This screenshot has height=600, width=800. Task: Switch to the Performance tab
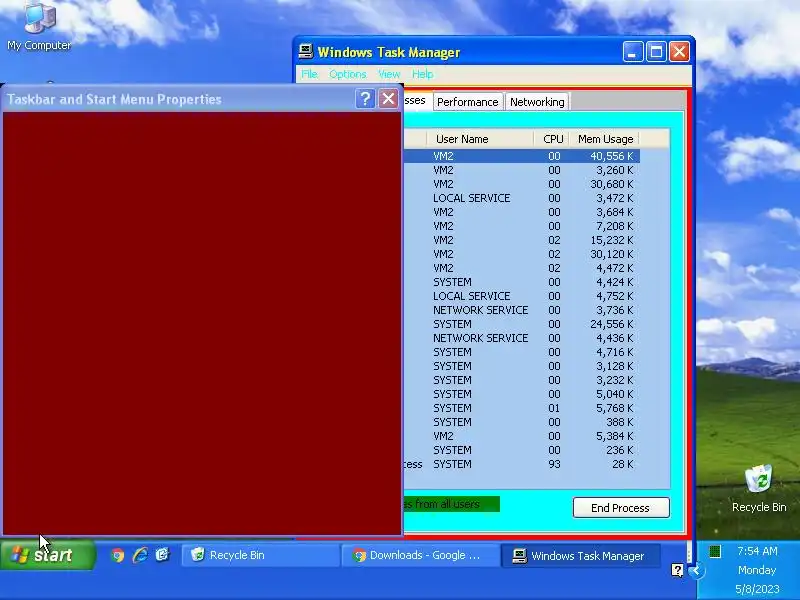[468, 102]
